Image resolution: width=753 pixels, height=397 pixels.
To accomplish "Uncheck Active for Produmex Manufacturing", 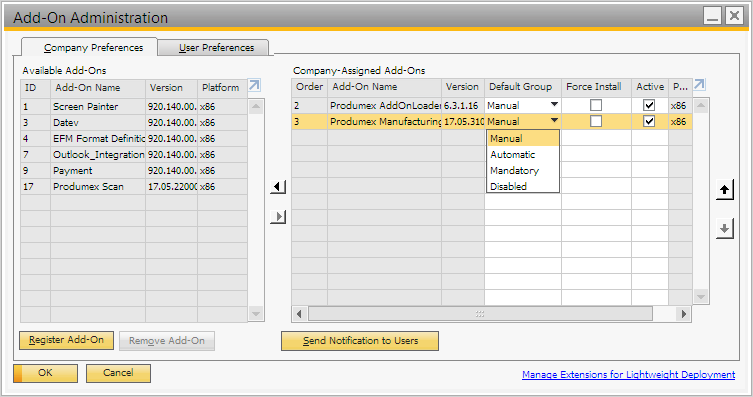I will [649, 121].
